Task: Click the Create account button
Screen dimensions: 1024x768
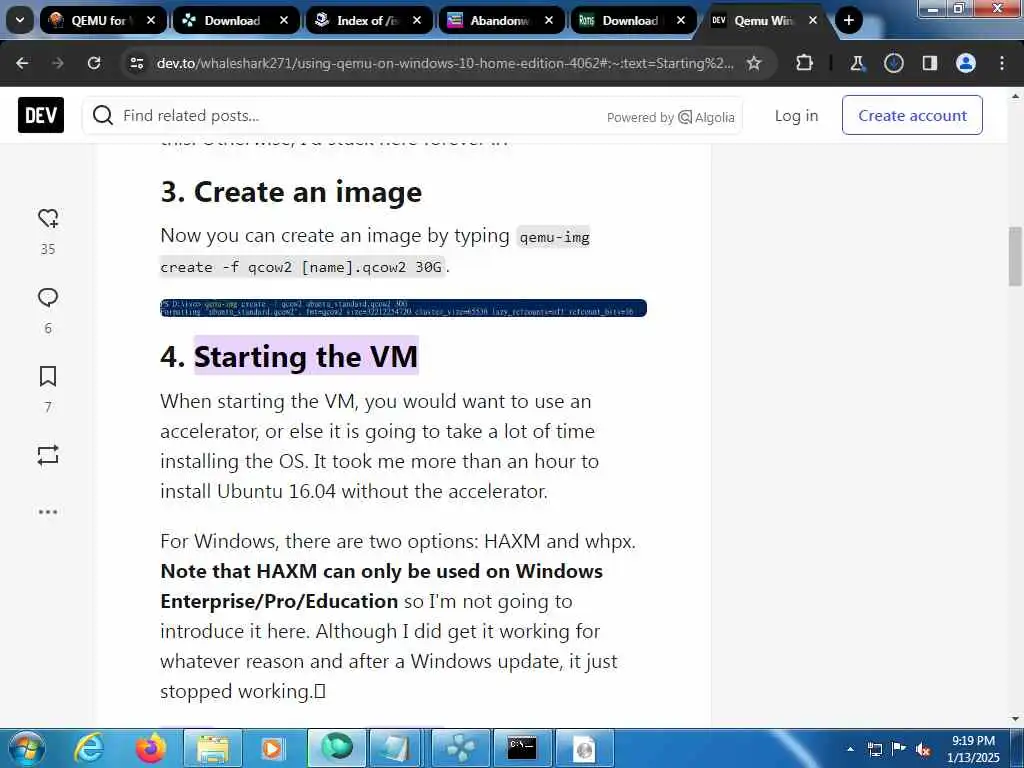Action: [x=912, y=116]
